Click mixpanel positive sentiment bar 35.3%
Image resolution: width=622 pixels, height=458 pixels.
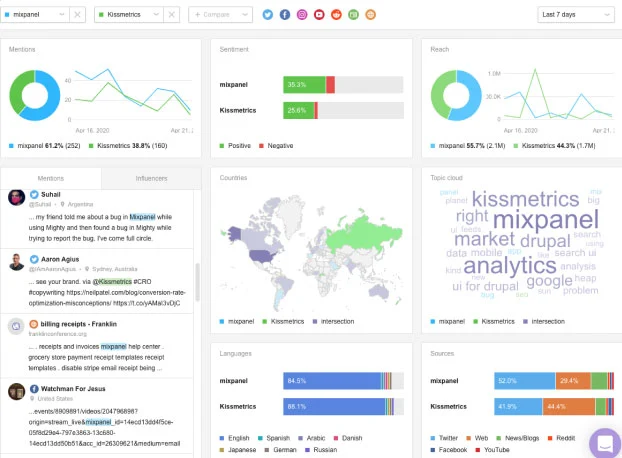pyautogui.click(x=304, y=85)
